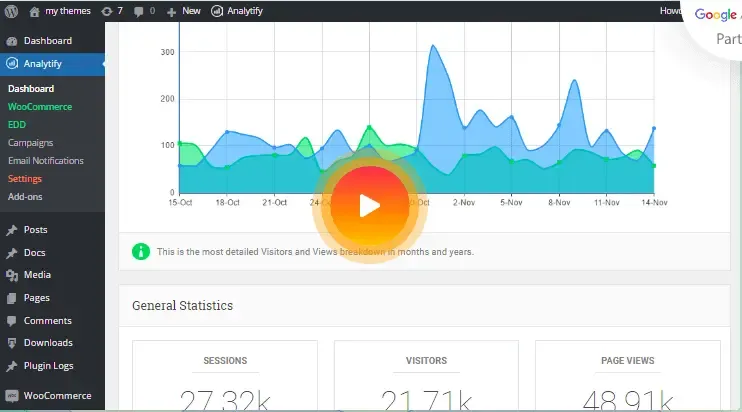Play the video with orange play button
The width and height of the screenshot is (742, 412).
[370, 206]
